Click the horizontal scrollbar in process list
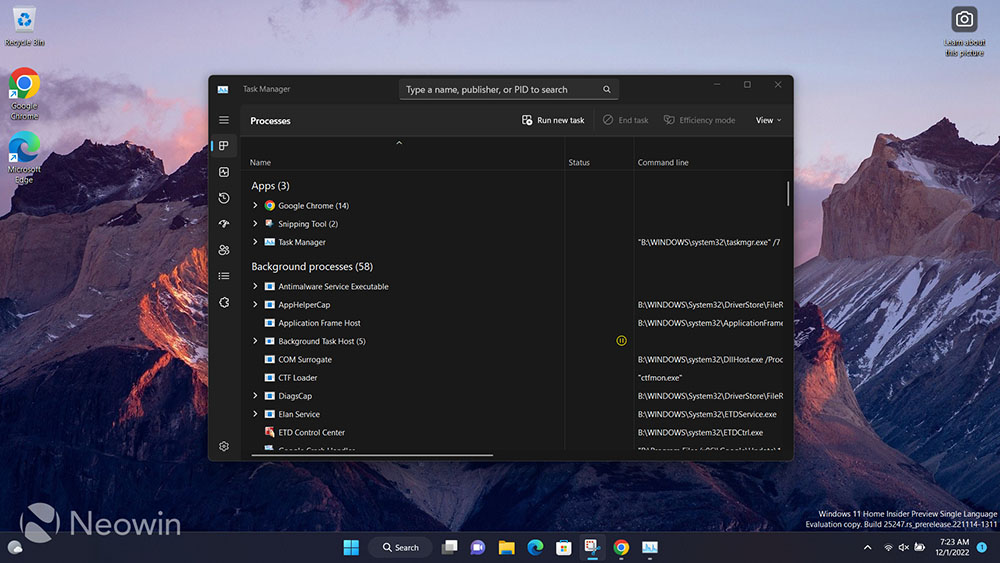Screen dimensions: 1000x563 pyautogui.click(x=372, y=455)
